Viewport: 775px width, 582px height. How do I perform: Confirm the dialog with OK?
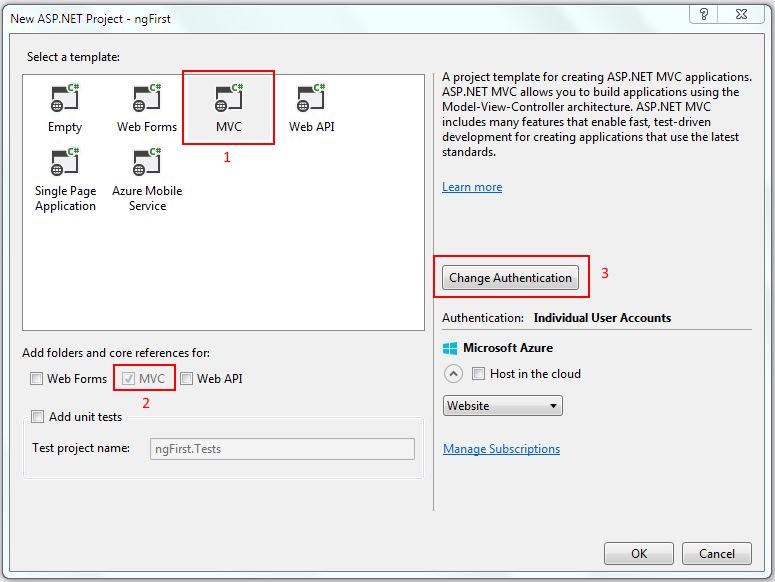coord(639,553)
